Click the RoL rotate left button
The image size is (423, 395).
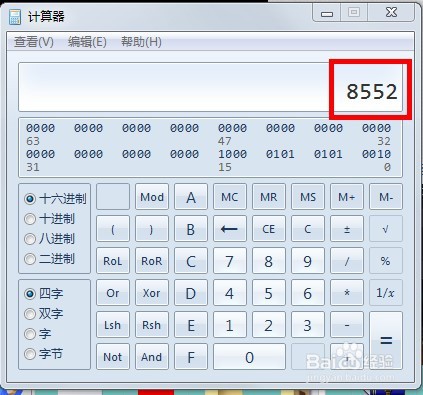point(113,261)
